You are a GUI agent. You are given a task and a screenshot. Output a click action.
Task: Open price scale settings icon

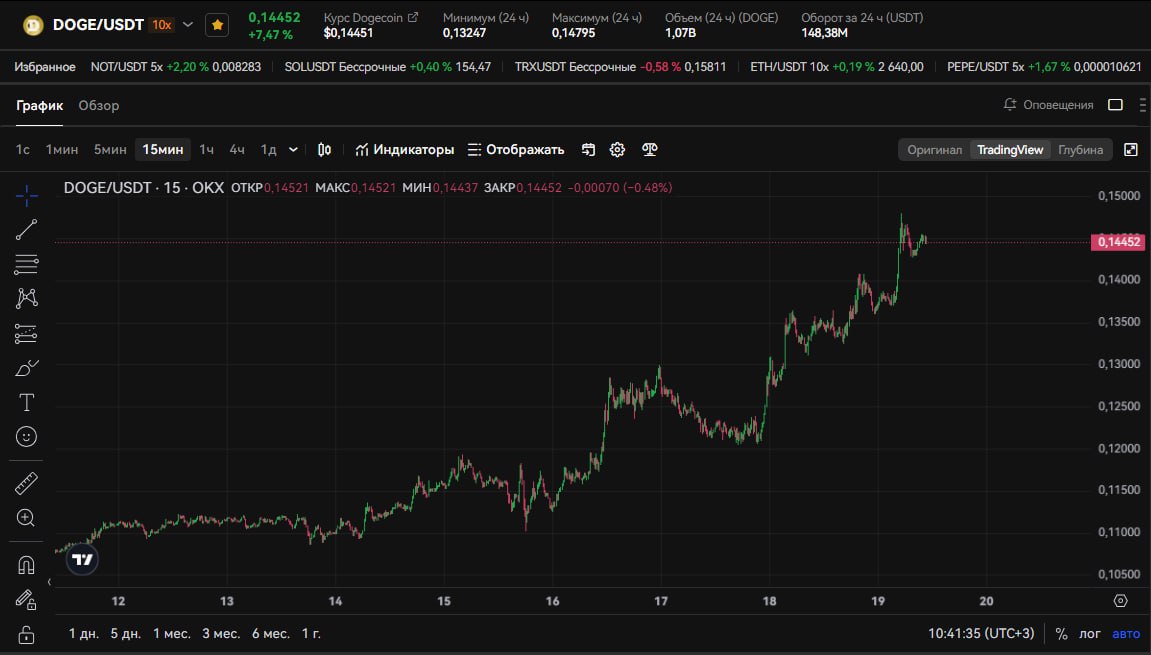coord(1120,601)
